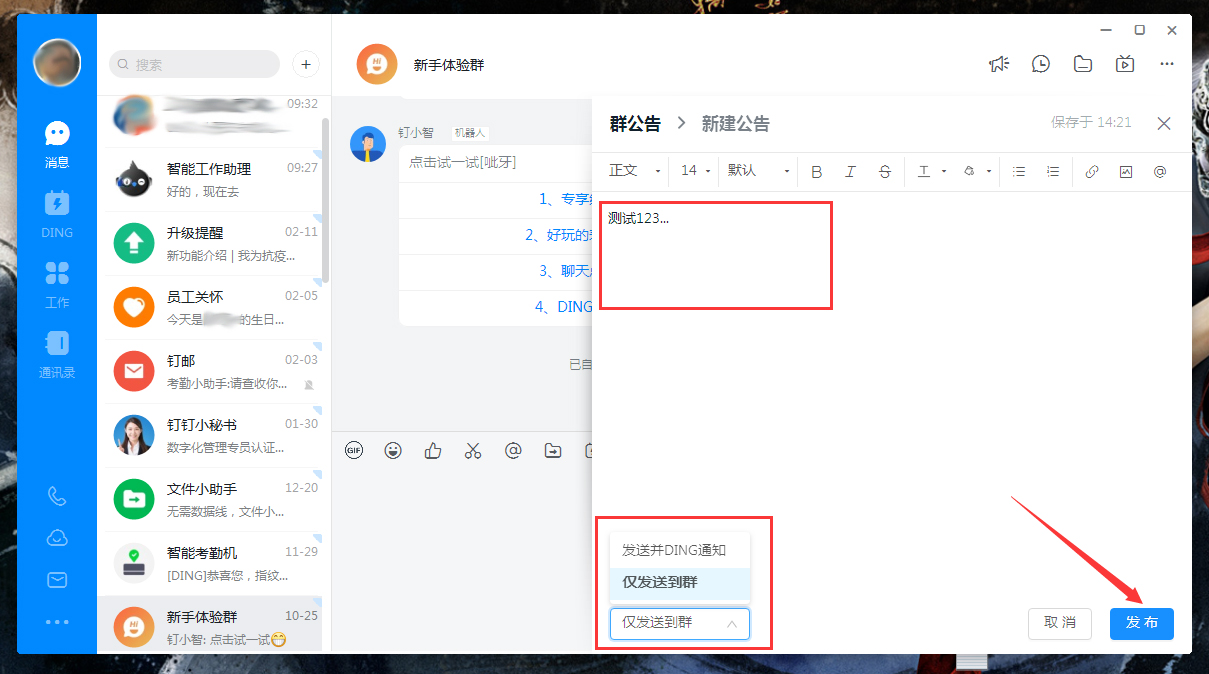Collapse the 仅发送到群 dropdown

[x=680, y=623]
